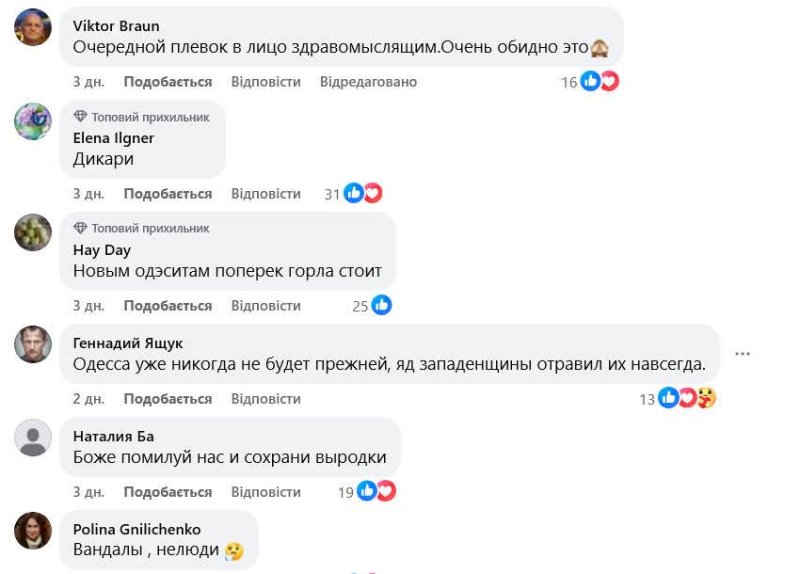Screen dimensions: 800x574
Task: Click the 2 дн. timestamp on Ящук's comment
Action: click(x=88, y=399)
